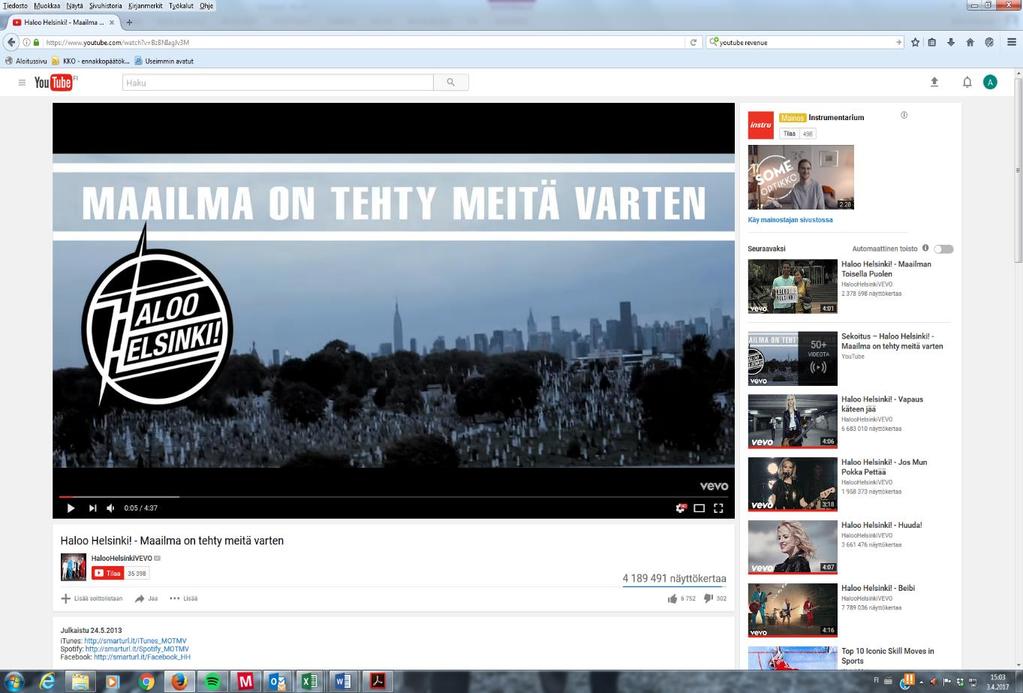
Task: Open the Windows Start button
Action: (13, 681)
